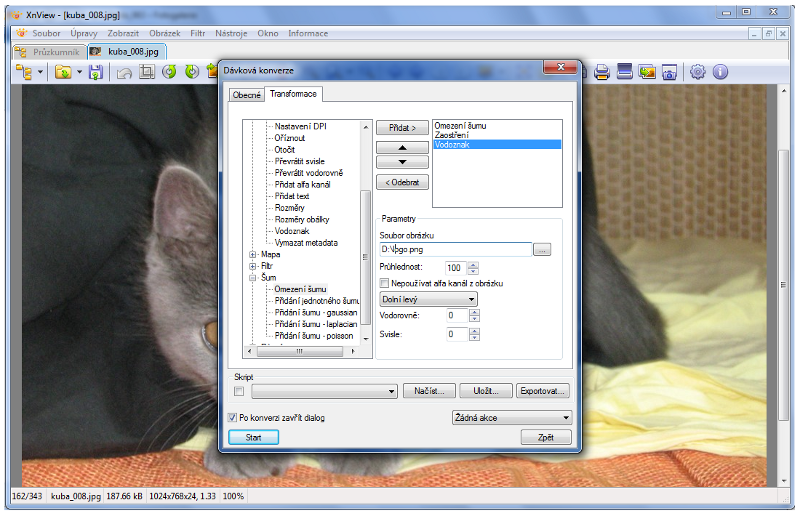Click the batch convert images icon
The height and width of the screenshot is (516, 800).
click(647, 72)
